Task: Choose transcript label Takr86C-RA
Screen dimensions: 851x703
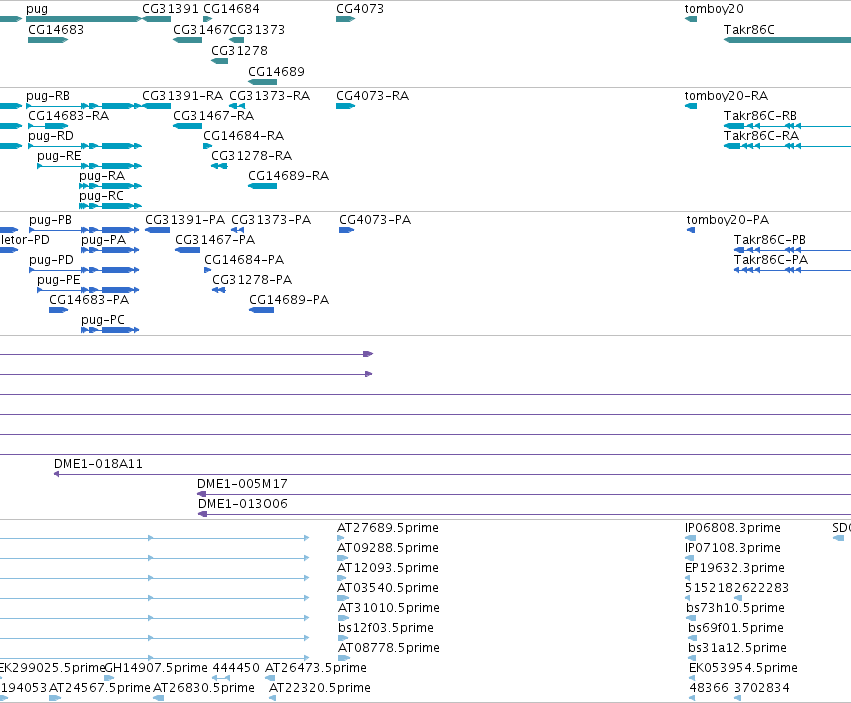Action: point(761,136)
